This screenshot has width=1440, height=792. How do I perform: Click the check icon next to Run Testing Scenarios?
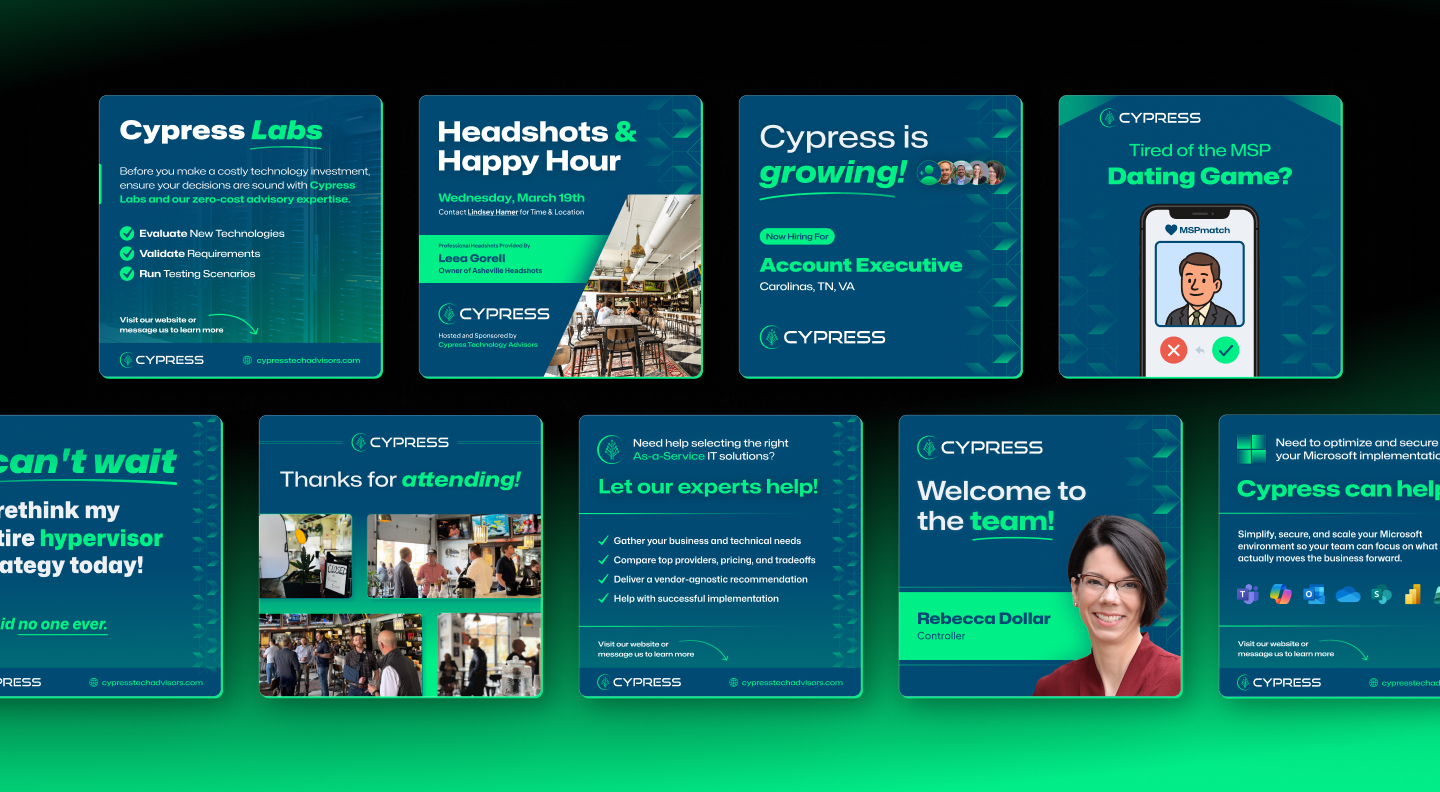point(127,273)
